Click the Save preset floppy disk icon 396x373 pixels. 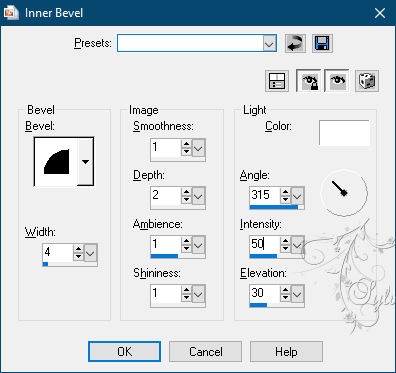coord(322,43)
